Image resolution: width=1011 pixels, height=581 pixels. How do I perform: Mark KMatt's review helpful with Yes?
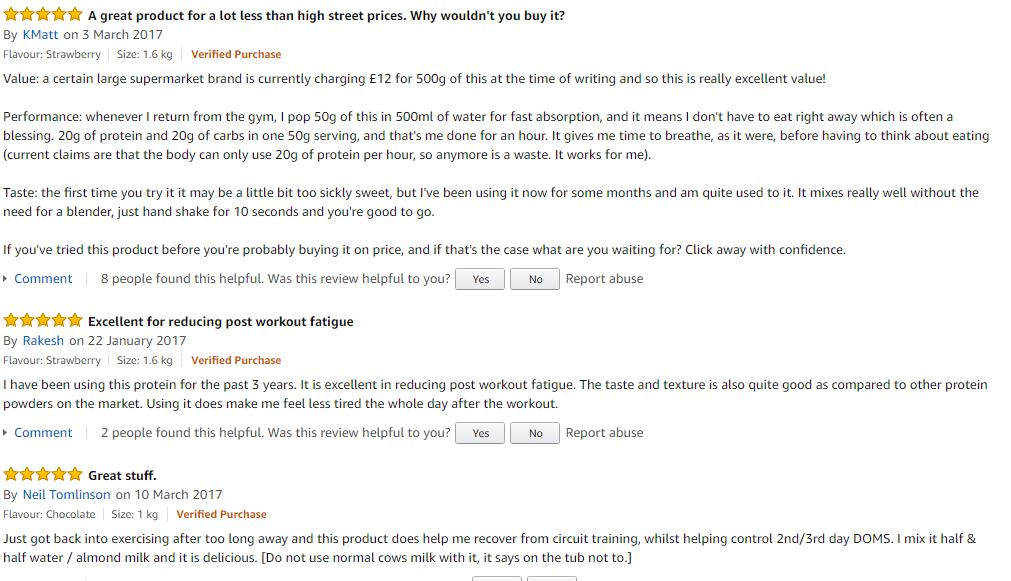tap(480, 279)
